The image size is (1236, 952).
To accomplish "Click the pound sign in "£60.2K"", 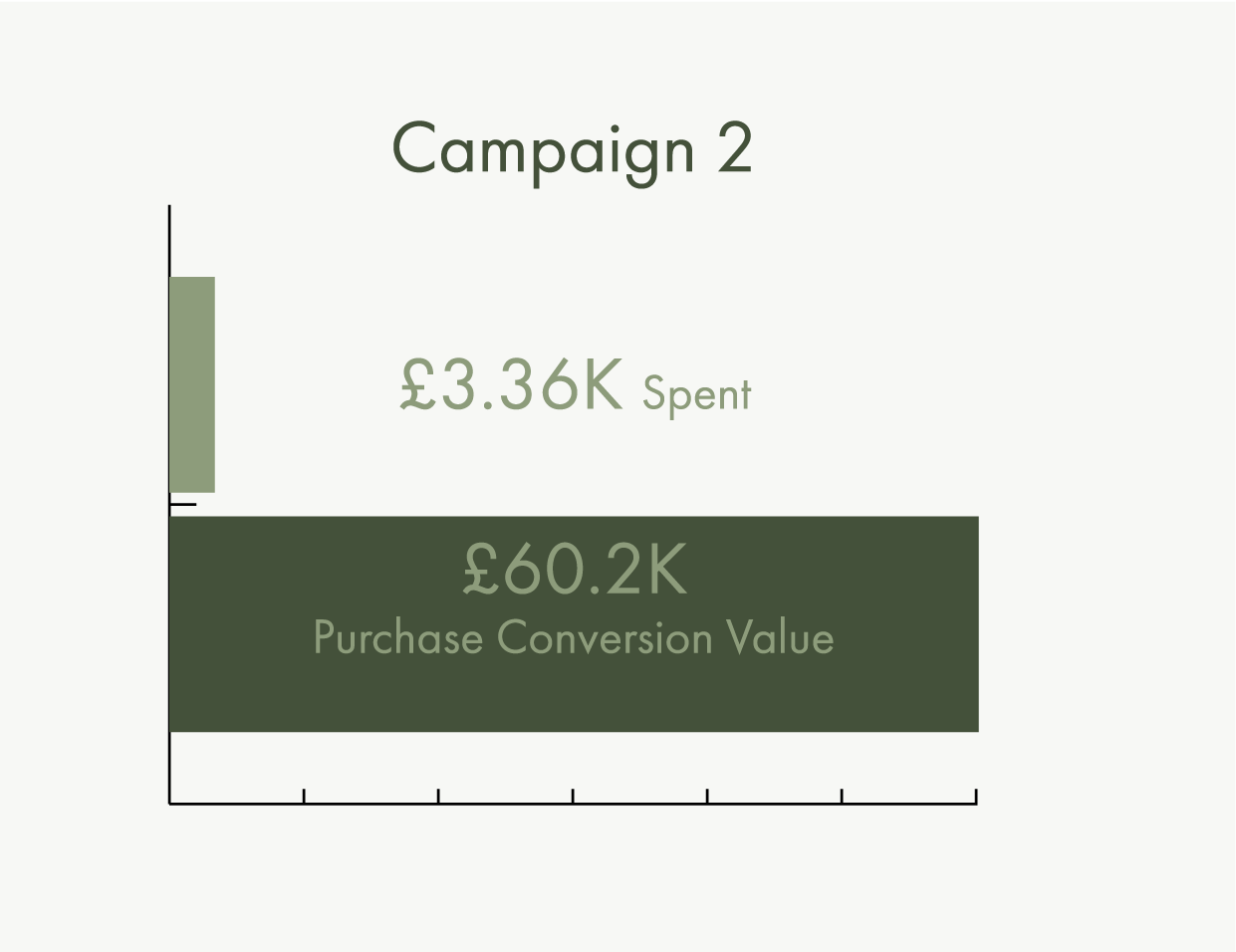I will click(481, 571).
